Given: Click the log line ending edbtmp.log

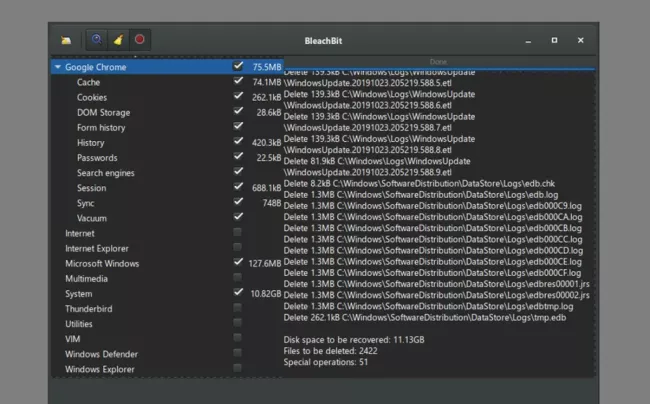Looking at the screenshot, I should click(429, 307).
